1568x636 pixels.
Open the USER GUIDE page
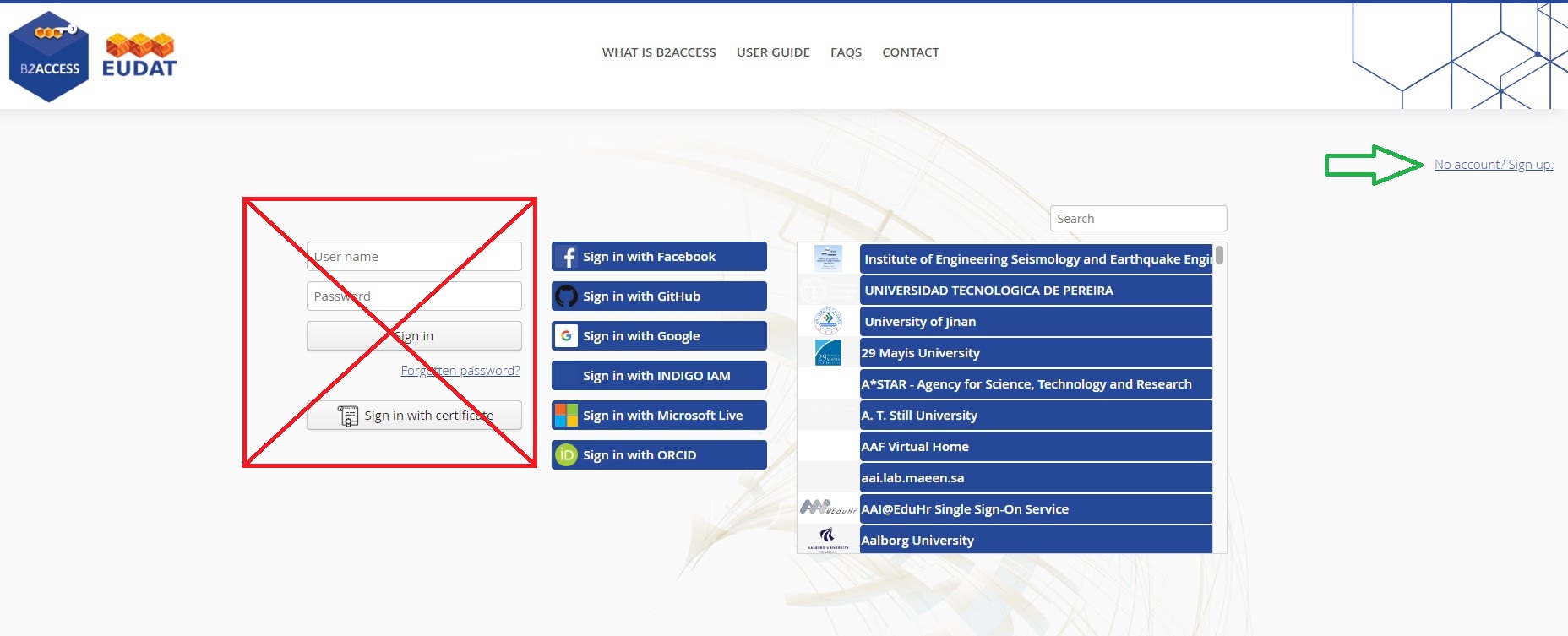[x=773, y=52]
